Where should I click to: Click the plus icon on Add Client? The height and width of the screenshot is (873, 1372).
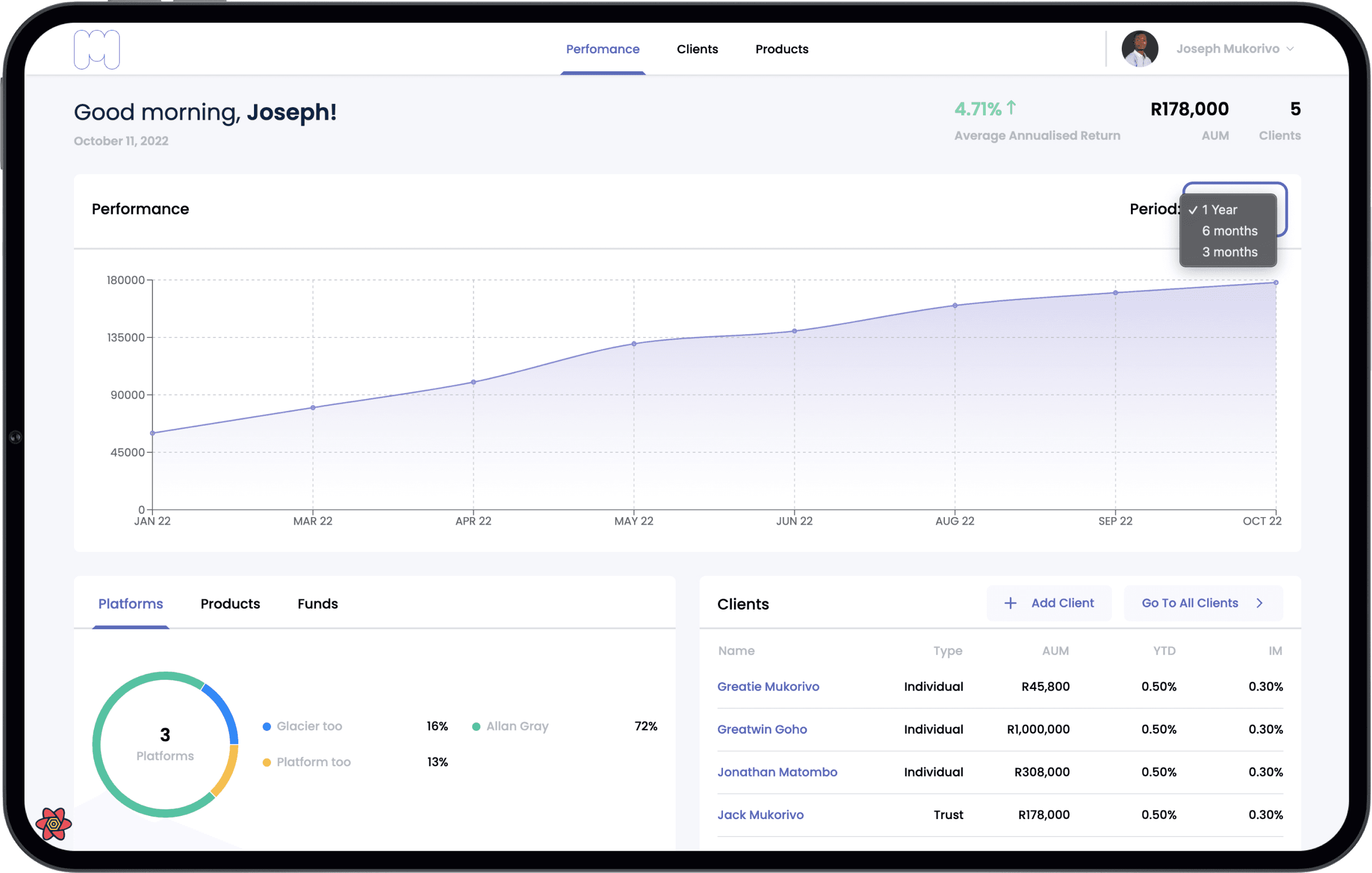(1010, 603)
